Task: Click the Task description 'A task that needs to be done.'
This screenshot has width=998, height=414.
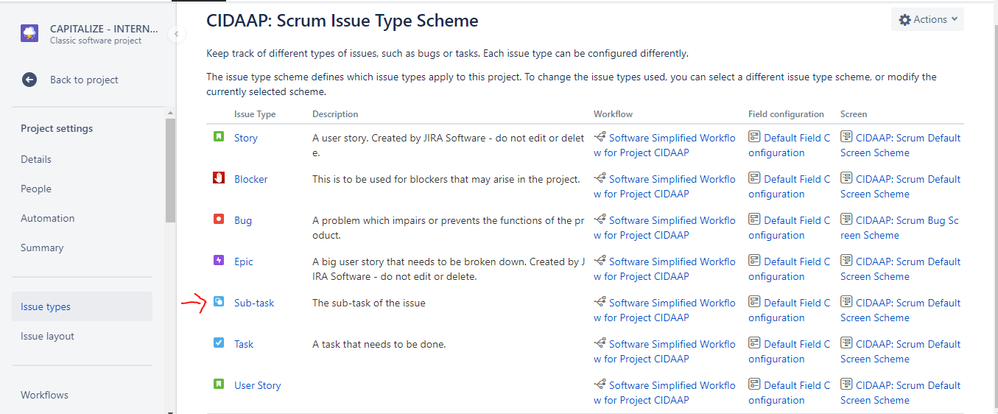Action: 379,344
